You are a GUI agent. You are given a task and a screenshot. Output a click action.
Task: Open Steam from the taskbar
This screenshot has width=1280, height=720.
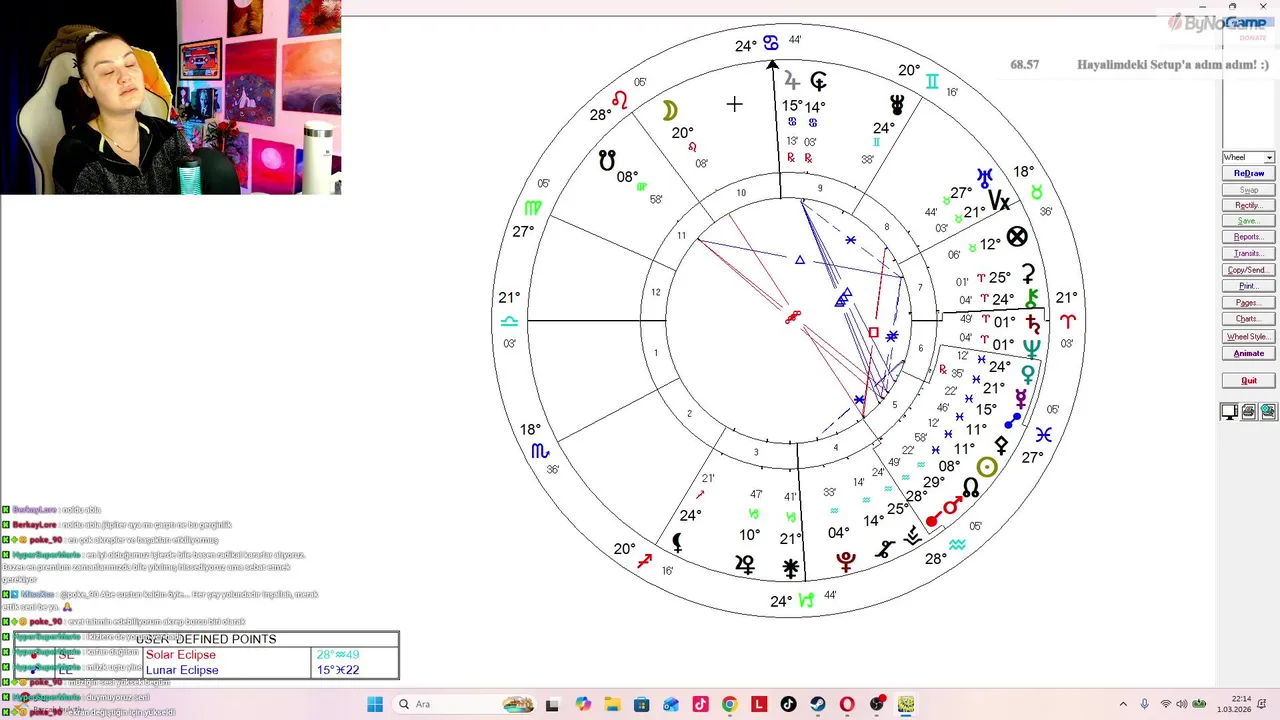click(x=817, y=704)
